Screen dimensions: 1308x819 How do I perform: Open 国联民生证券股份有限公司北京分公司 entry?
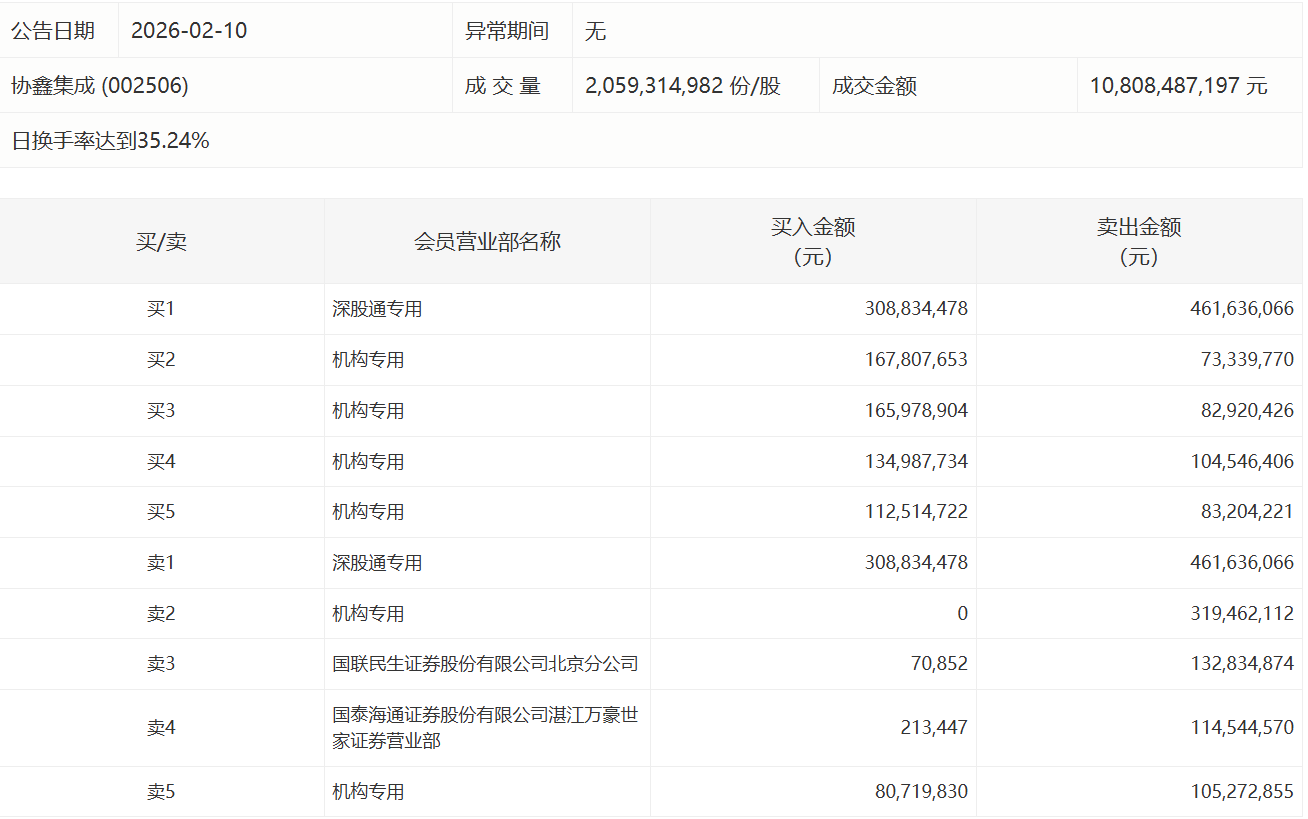pos(485,664)
